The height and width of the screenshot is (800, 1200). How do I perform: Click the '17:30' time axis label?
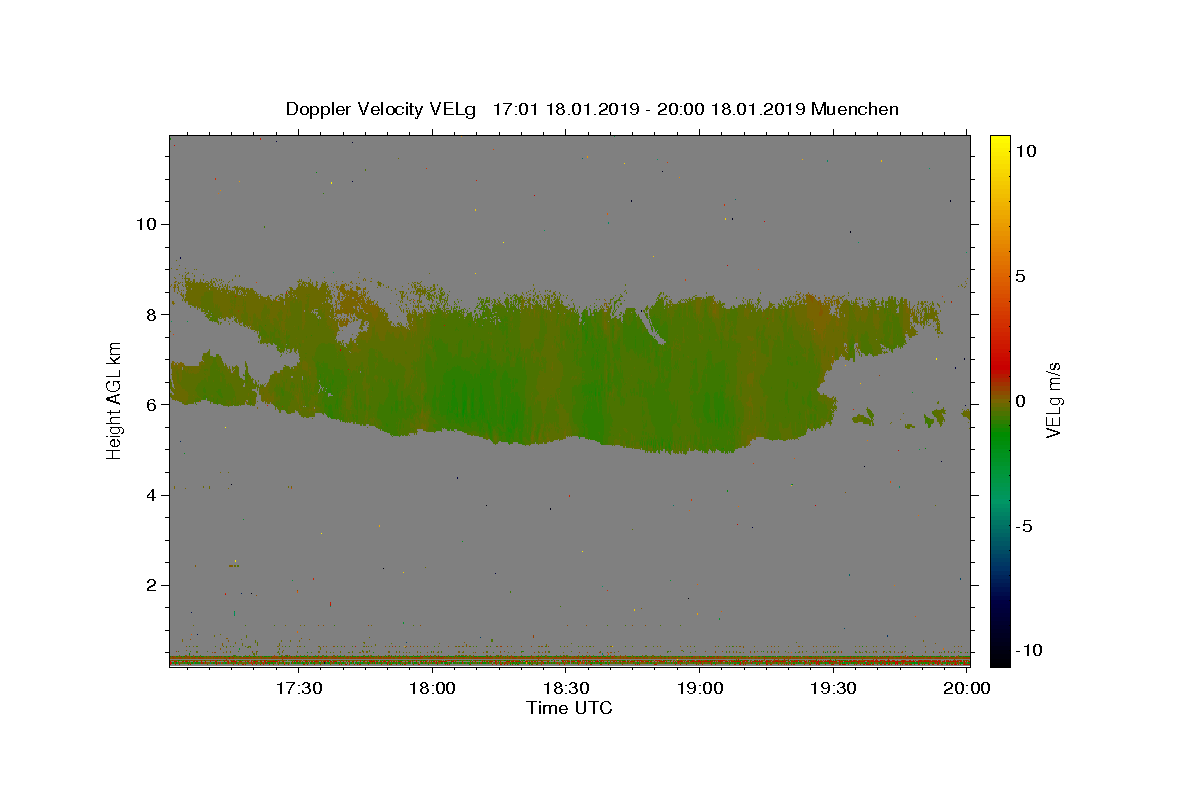coord(299,688)
